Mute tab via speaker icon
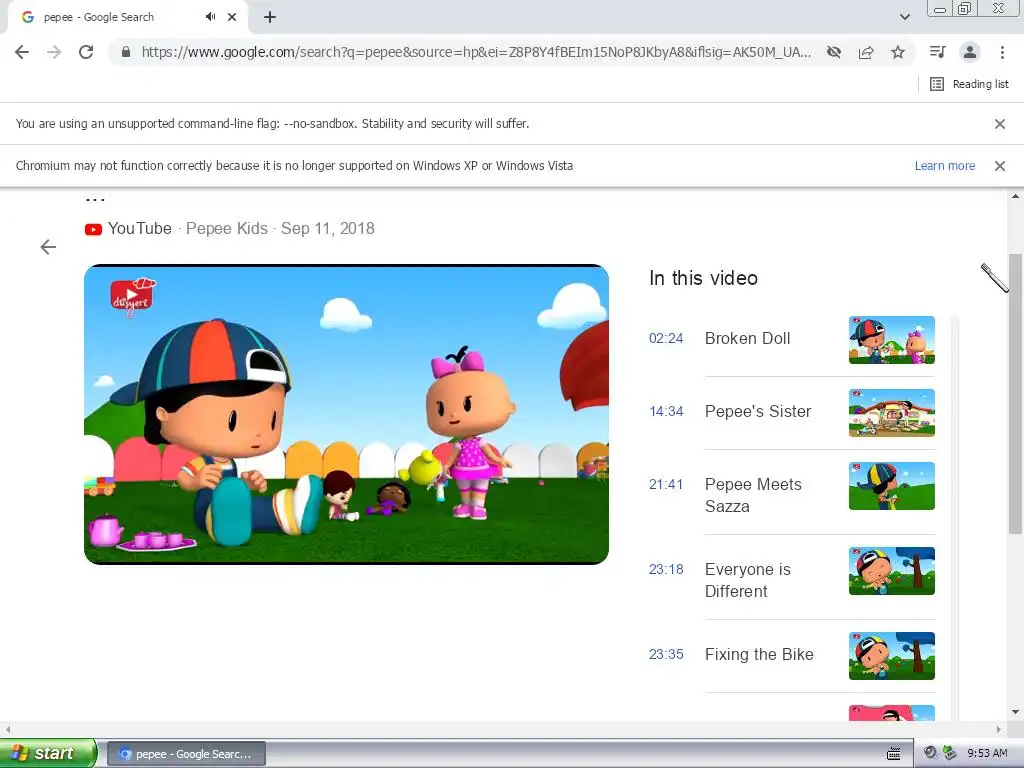The image size is (1024, 768). (x=210, y=17)
